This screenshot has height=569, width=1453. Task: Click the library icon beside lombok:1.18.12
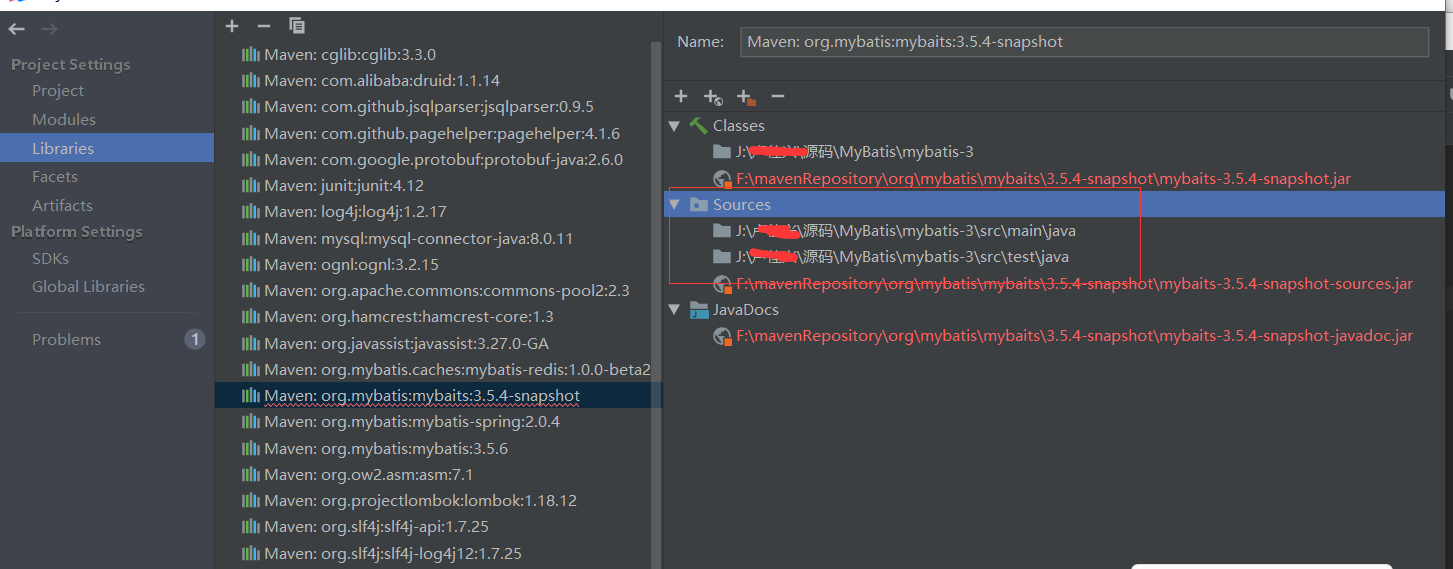251,500
